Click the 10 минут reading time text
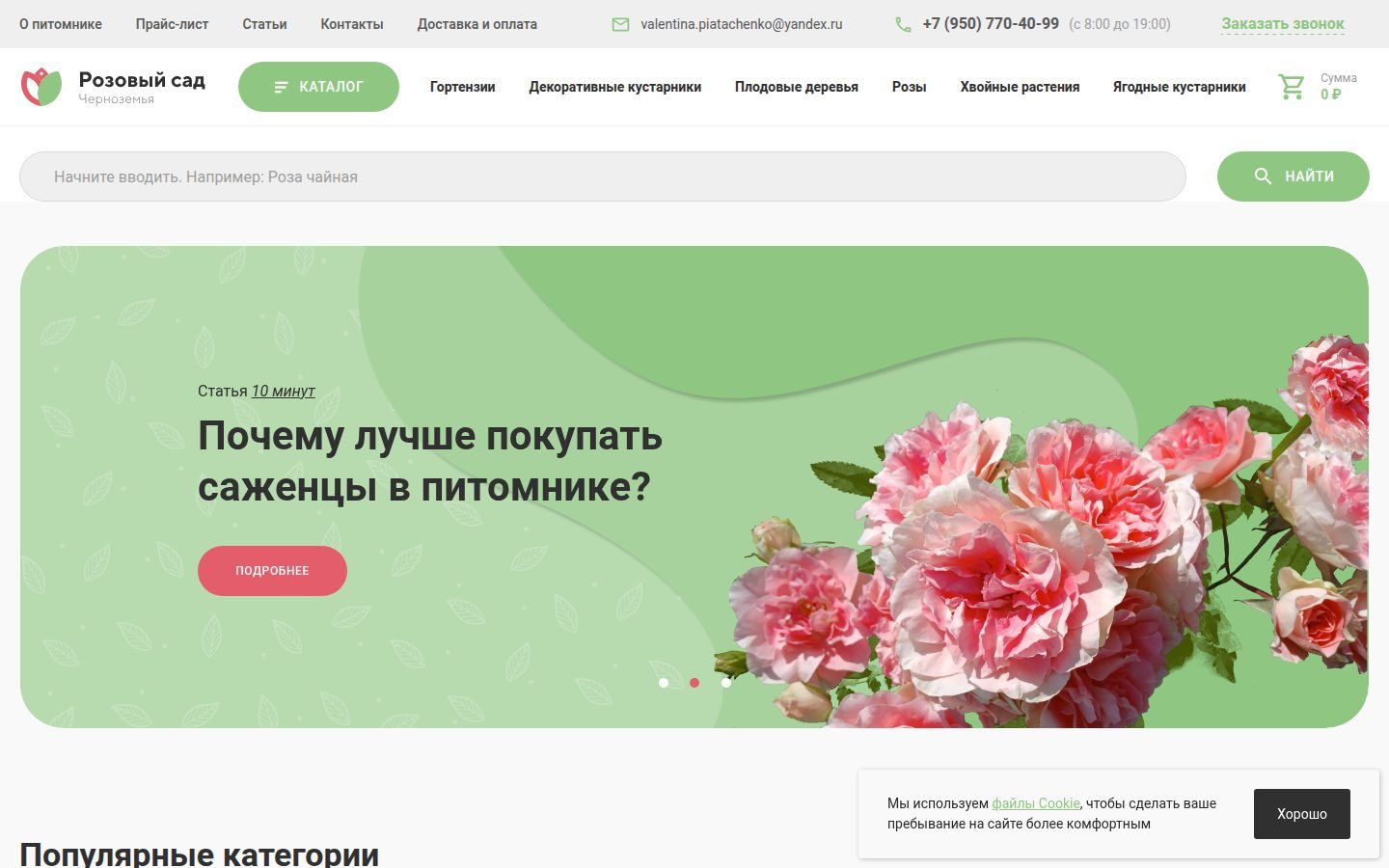Image resolution: width=1389 pixels, height=868 pixels. (284, 391)
